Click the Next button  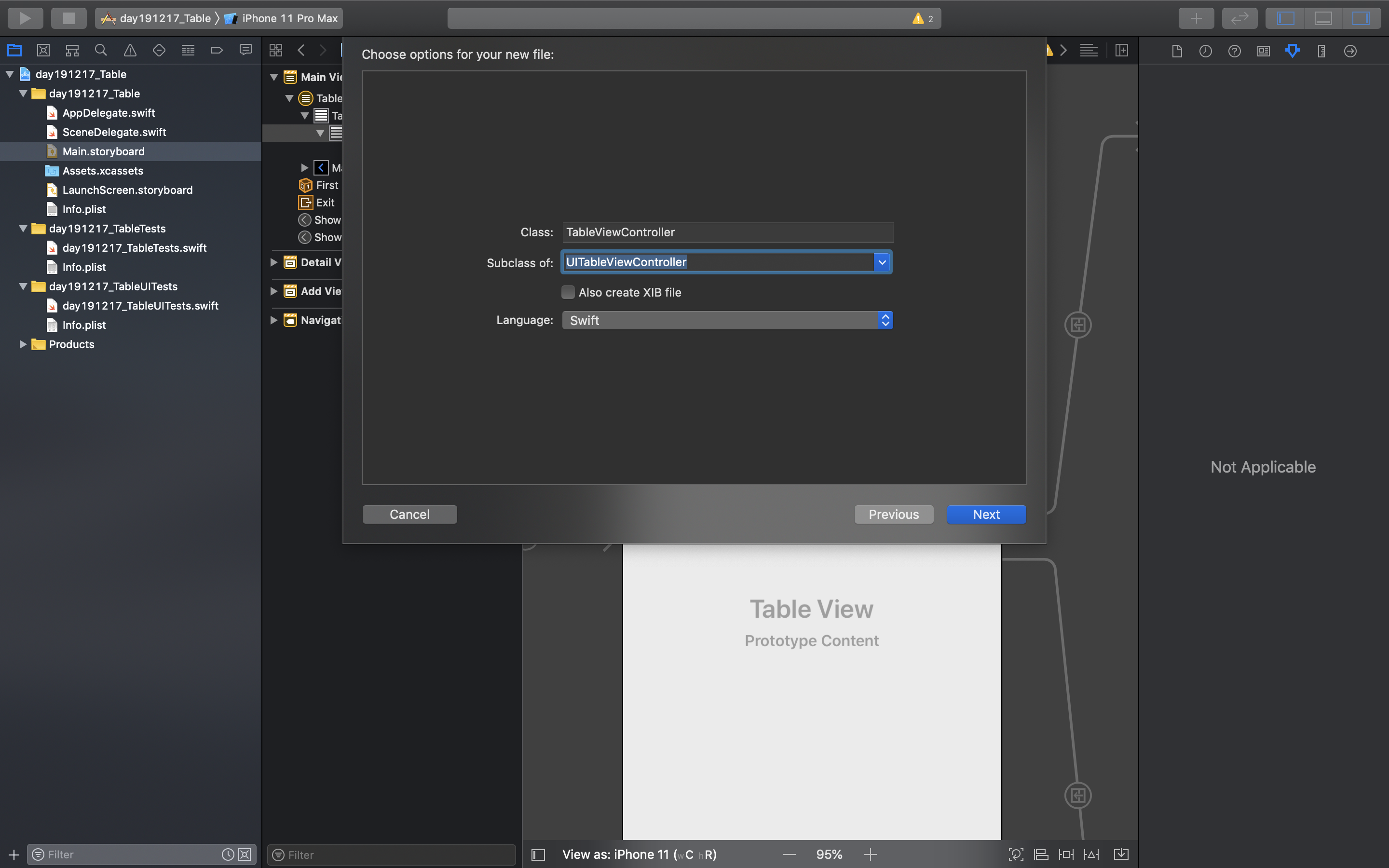(985, 515)
